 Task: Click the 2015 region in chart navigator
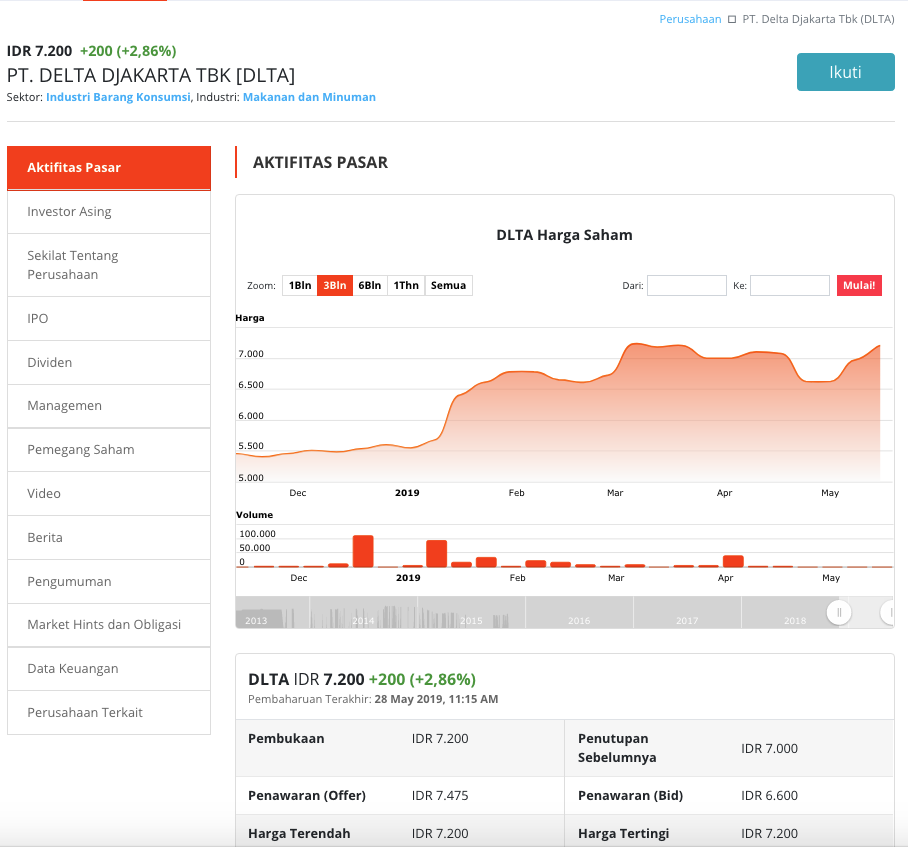click(471, 621)
